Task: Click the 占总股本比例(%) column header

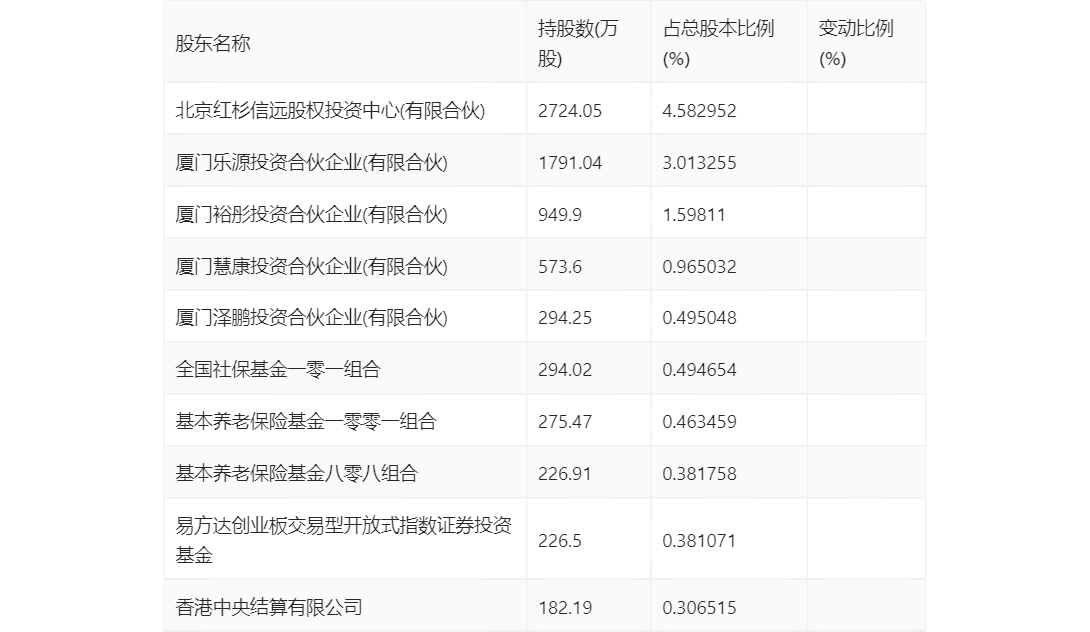Action: 718,43
